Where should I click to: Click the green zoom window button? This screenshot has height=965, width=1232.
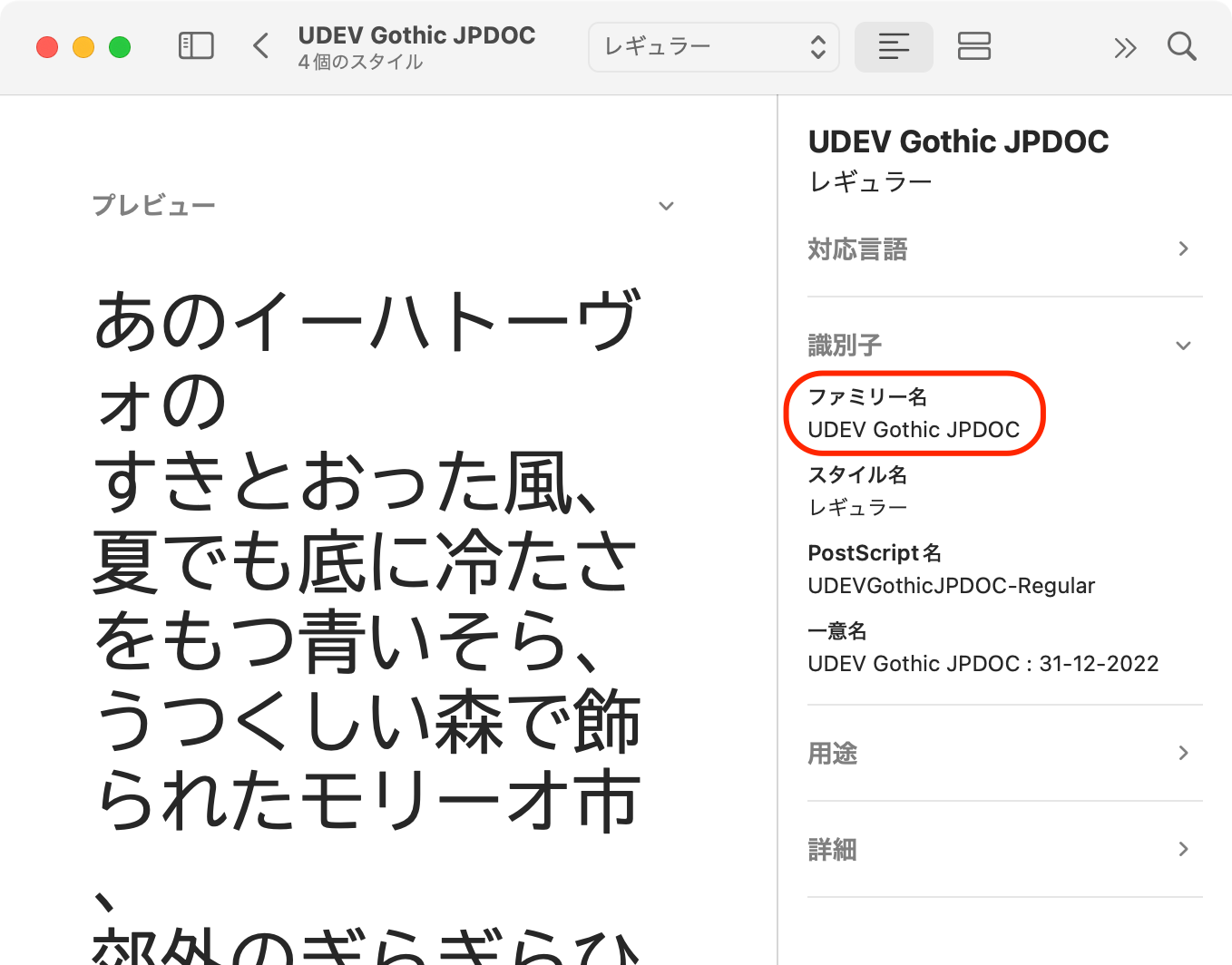(120, 47)
